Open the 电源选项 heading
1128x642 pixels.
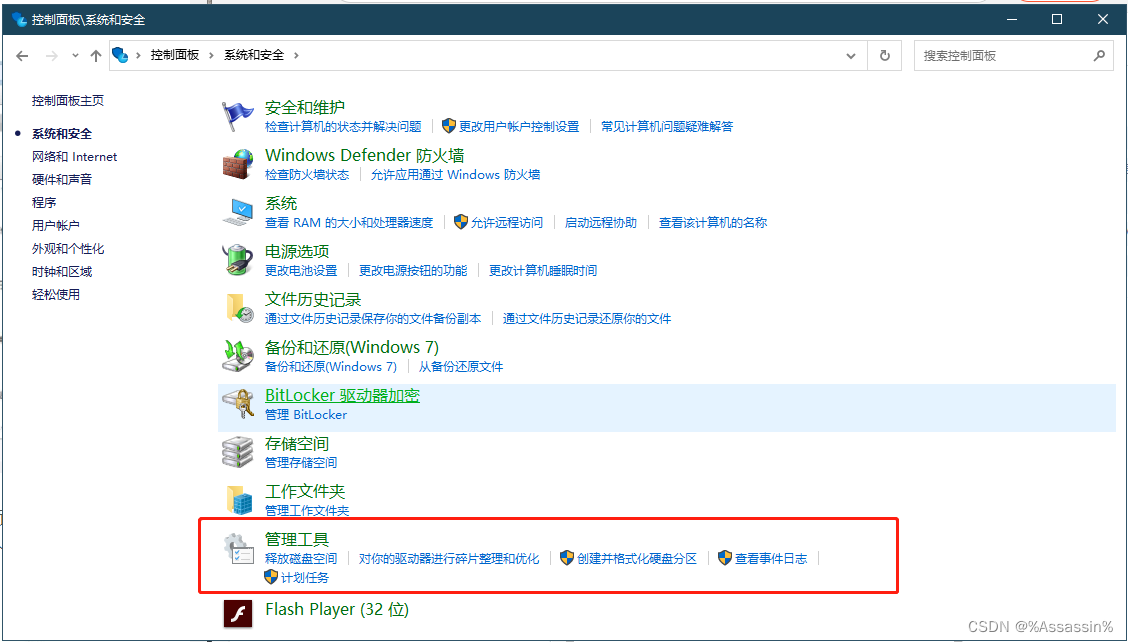click(x=297, y=252)
